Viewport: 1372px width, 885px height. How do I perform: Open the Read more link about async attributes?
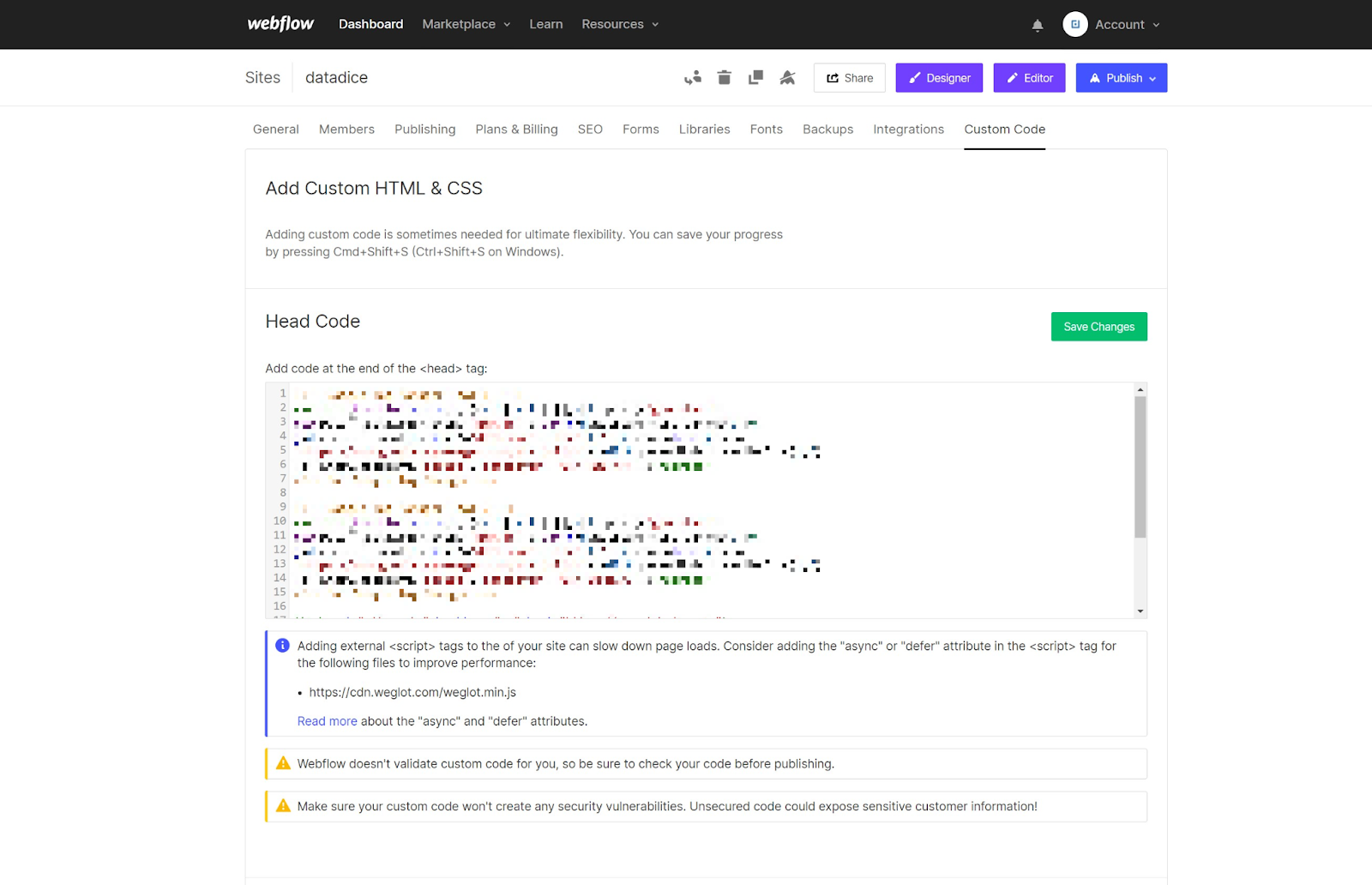click(327, 720)
